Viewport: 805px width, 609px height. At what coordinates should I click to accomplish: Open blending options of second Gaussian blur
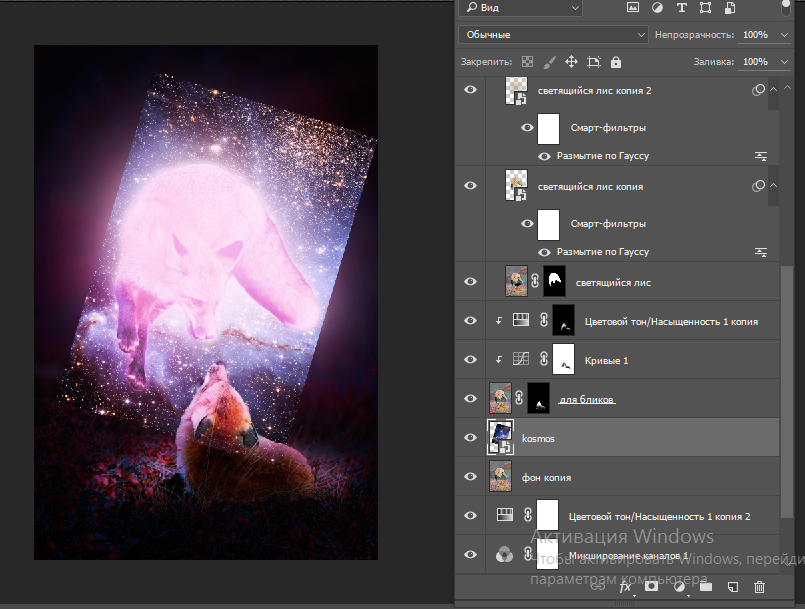pyautogui.click(x=761, y=252)
